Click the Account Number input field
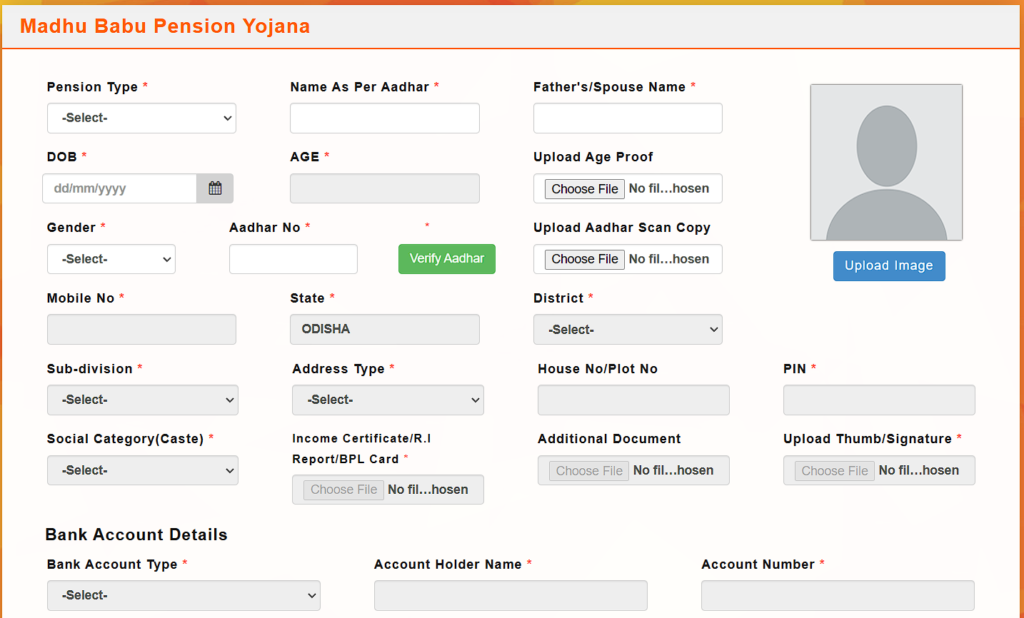This screenshot has width=1024, height=618. [838, 595]
